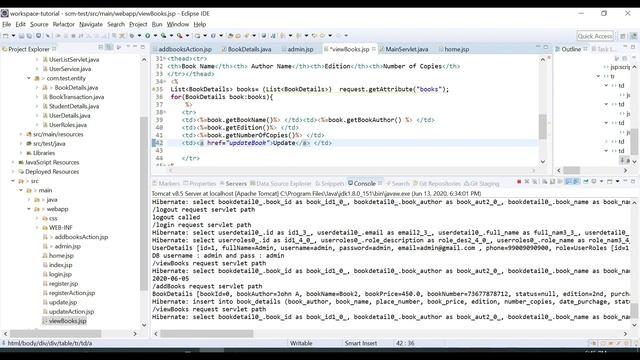The width and height of the screenshot is (640, 360).
Task: Toggle code folding at line 34
Action: tap(164, 81)
